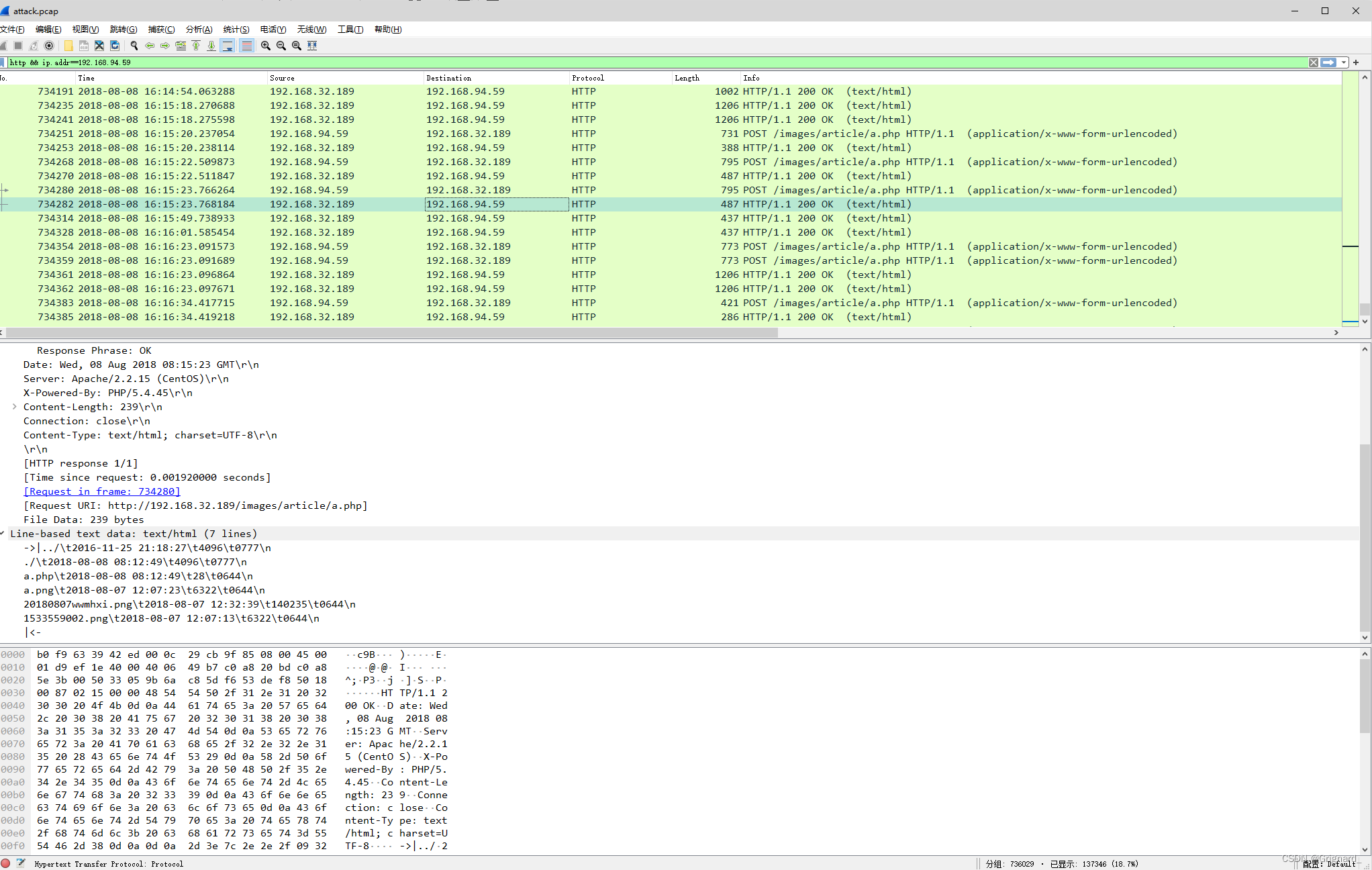Screen dimensions: 1372x870
Task: Open the 无线(W) menu
Action: pos(311,30)
